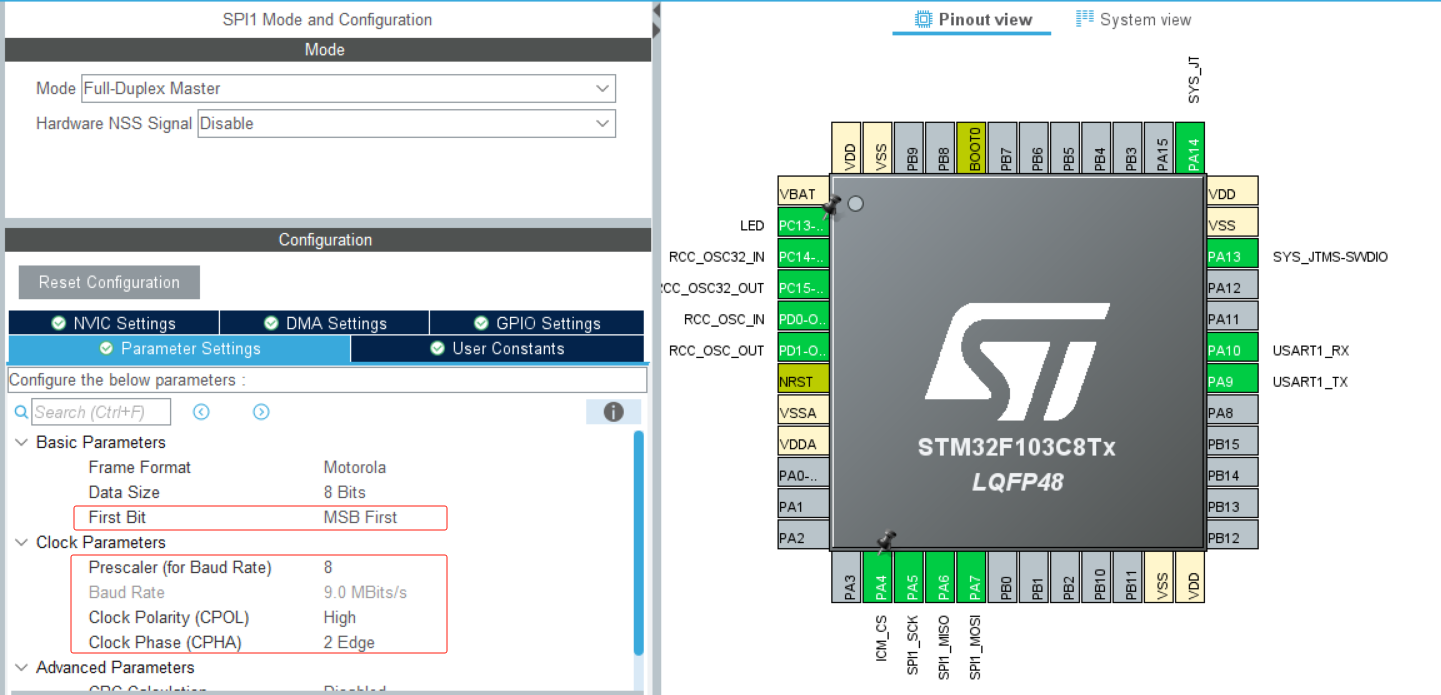Image resolution: width=1441 pixels, height=695 pixels.
Task: Collapse the Advanced Parameters section
Action: click(21, 667)
